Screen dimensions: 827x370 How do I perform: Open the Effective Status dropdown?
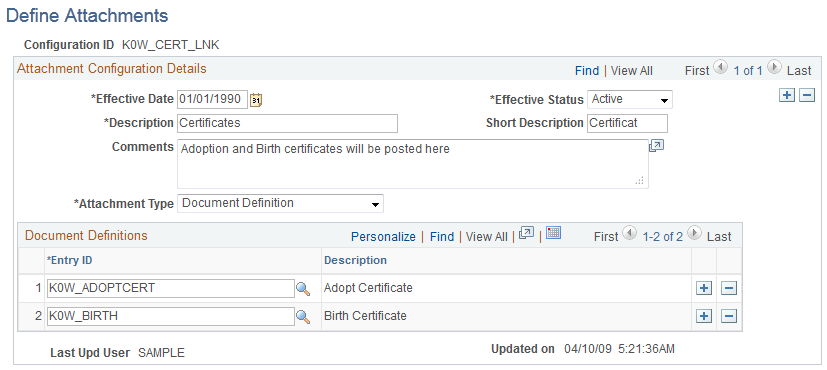click(630, 100)
